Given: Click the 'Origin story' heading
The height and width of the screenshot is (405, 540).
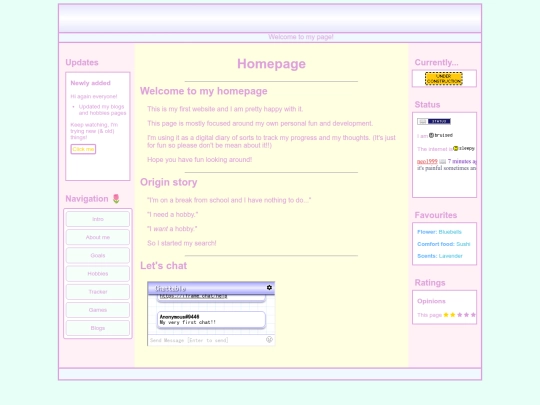Looking at the screenshot, I should point(168,182).
